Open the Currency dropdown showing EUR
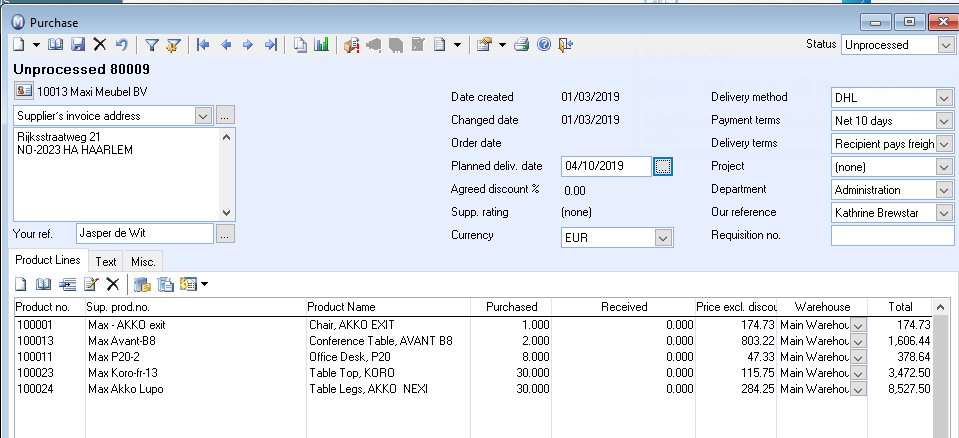959x438 pixels. click(x=663, y=238)
